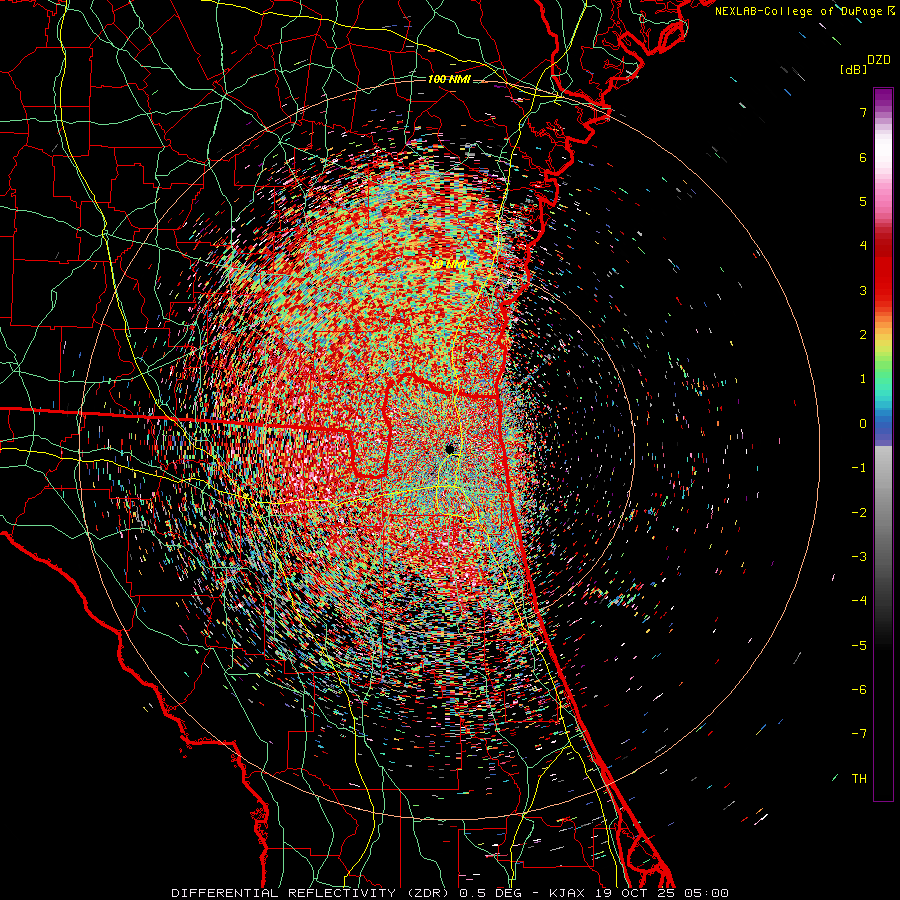Click the 50 NMI range ring label
The width and height of the screenshot is (900, 900).
(x=448, y=265)
